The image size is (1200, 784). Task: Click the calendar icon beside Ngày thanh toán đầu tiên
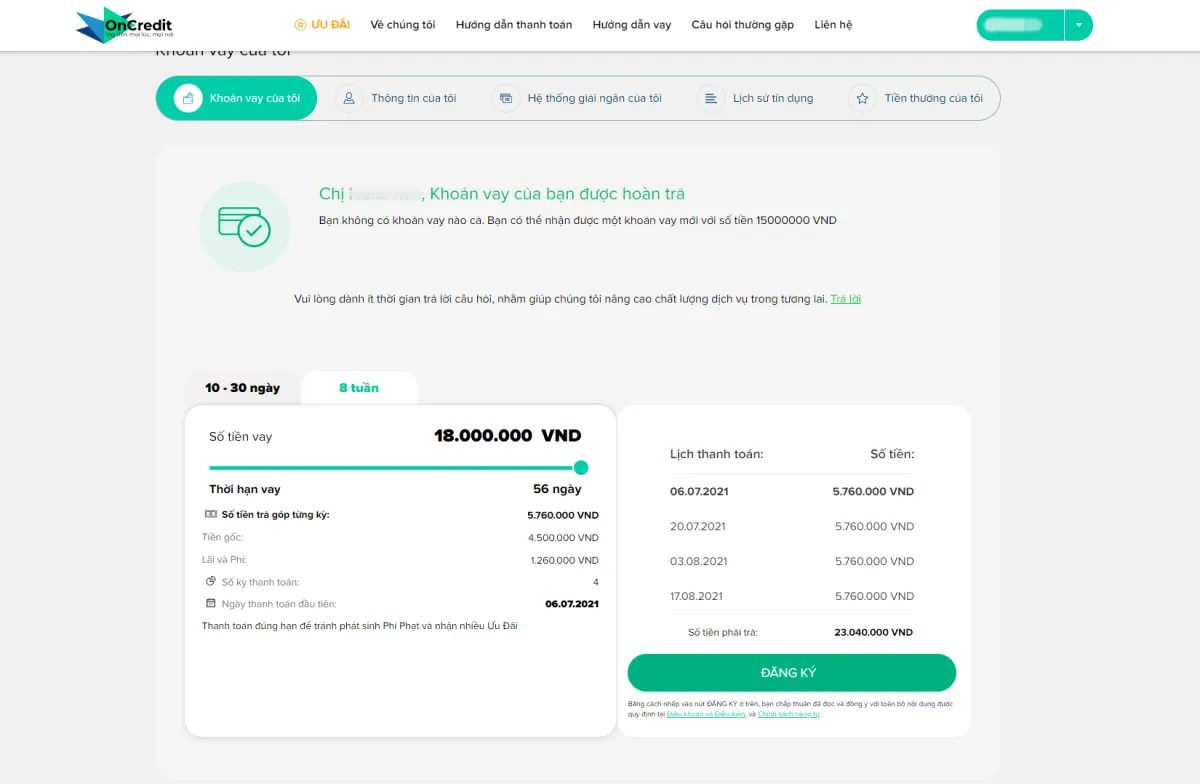pos(211,603)
